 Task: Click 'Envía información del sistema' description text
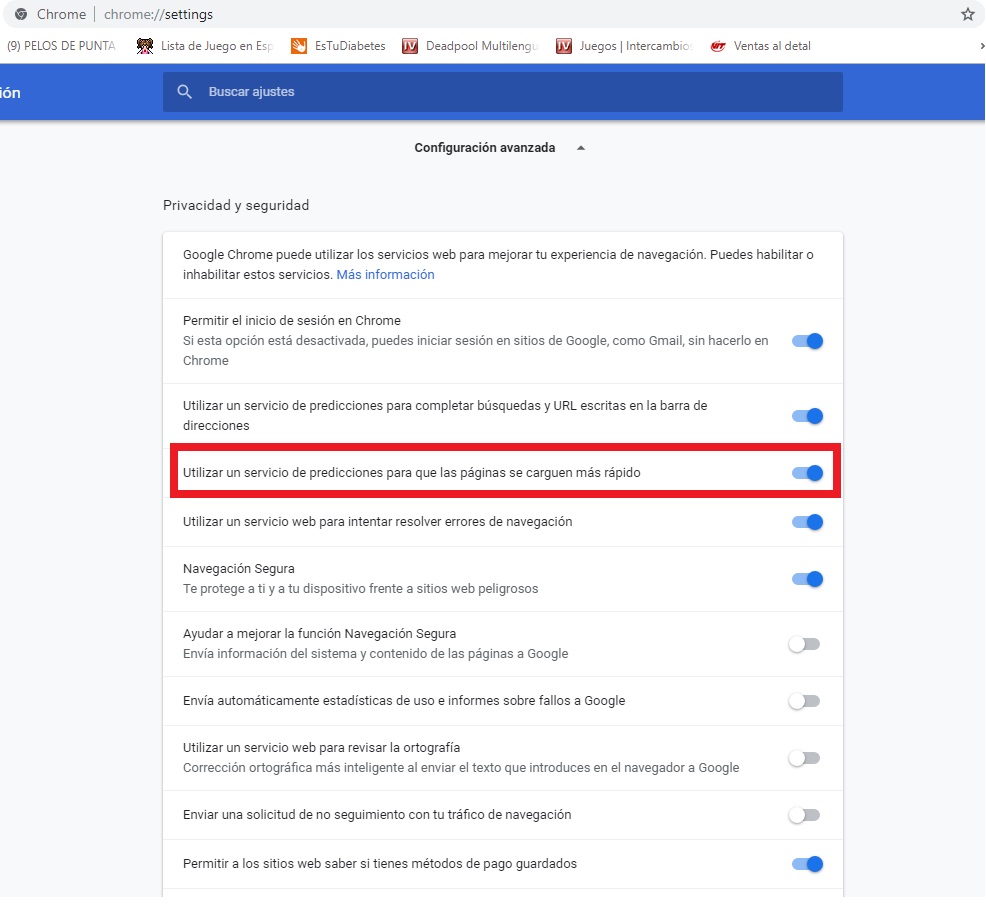[x=375, y=654]
